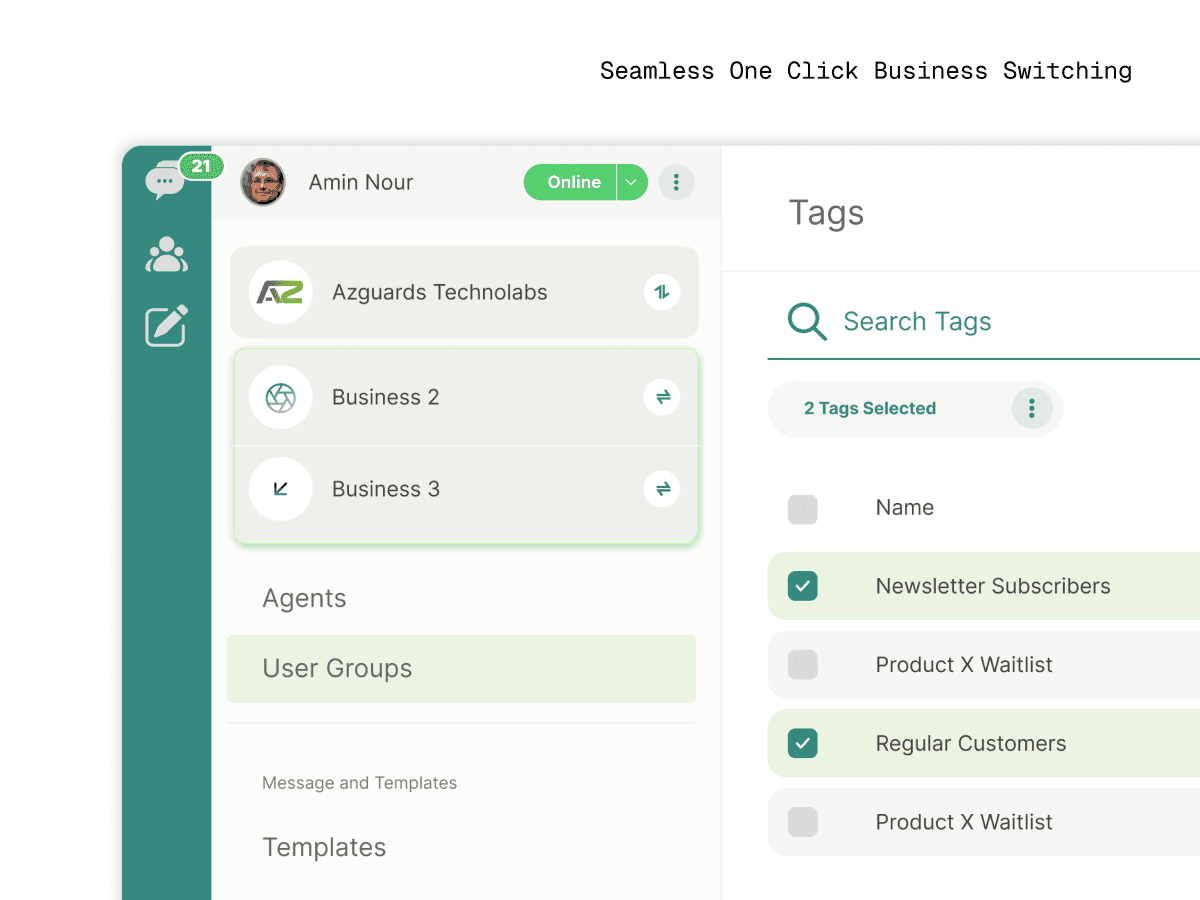Toggle select-all checkbox beside Name header
The image size is (1200, 900).
(x=803, y=509)
